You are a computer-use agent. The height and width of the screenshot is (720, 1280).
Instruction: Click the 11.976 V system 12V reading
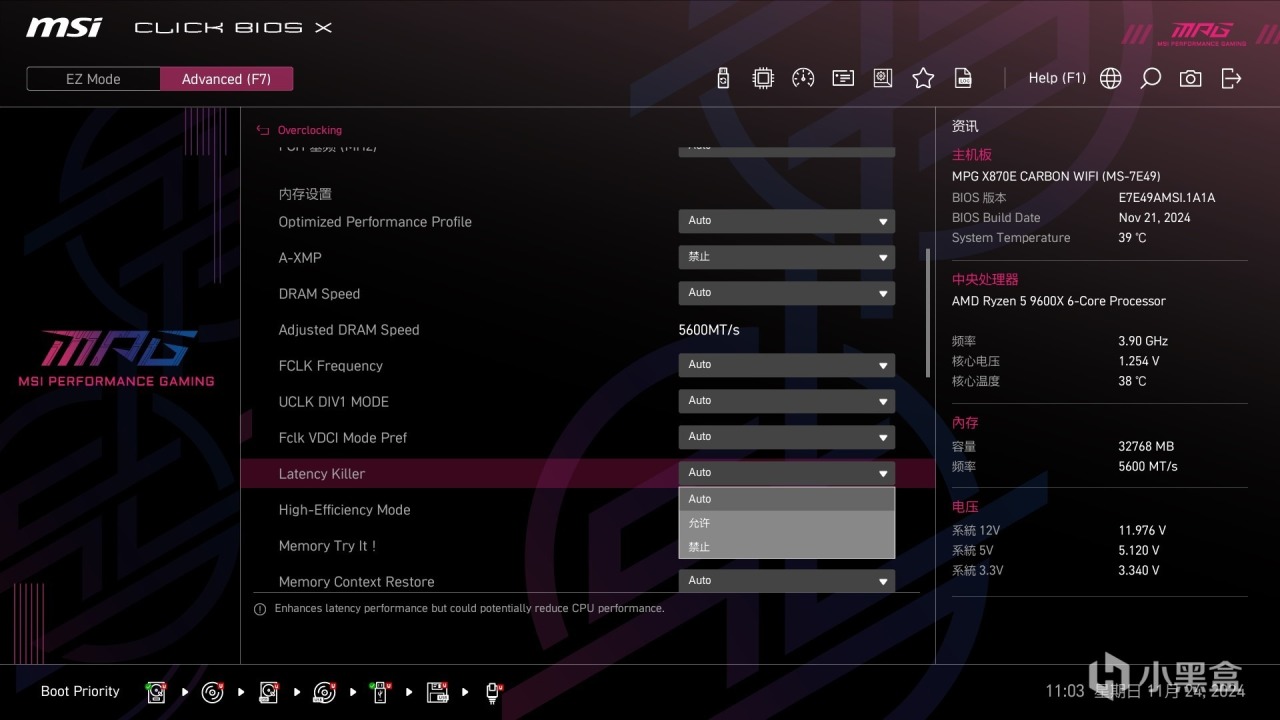tap(1142, 531)
